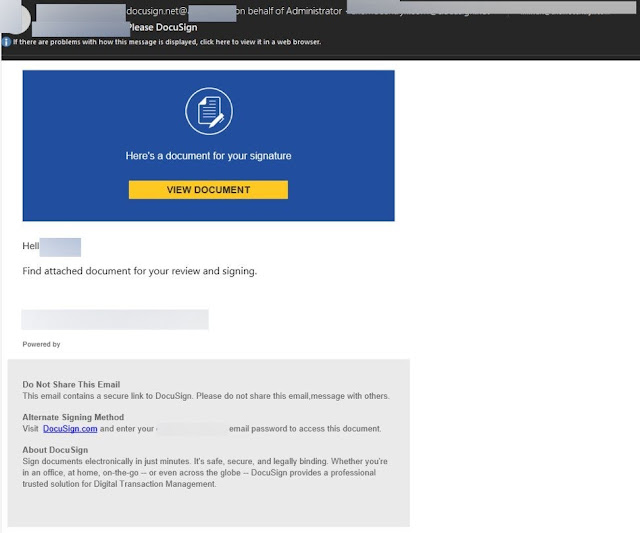This screenshot has width=640, height=533.
Task: Click 'Find attached document for your review' text
Action: point(140,271)
